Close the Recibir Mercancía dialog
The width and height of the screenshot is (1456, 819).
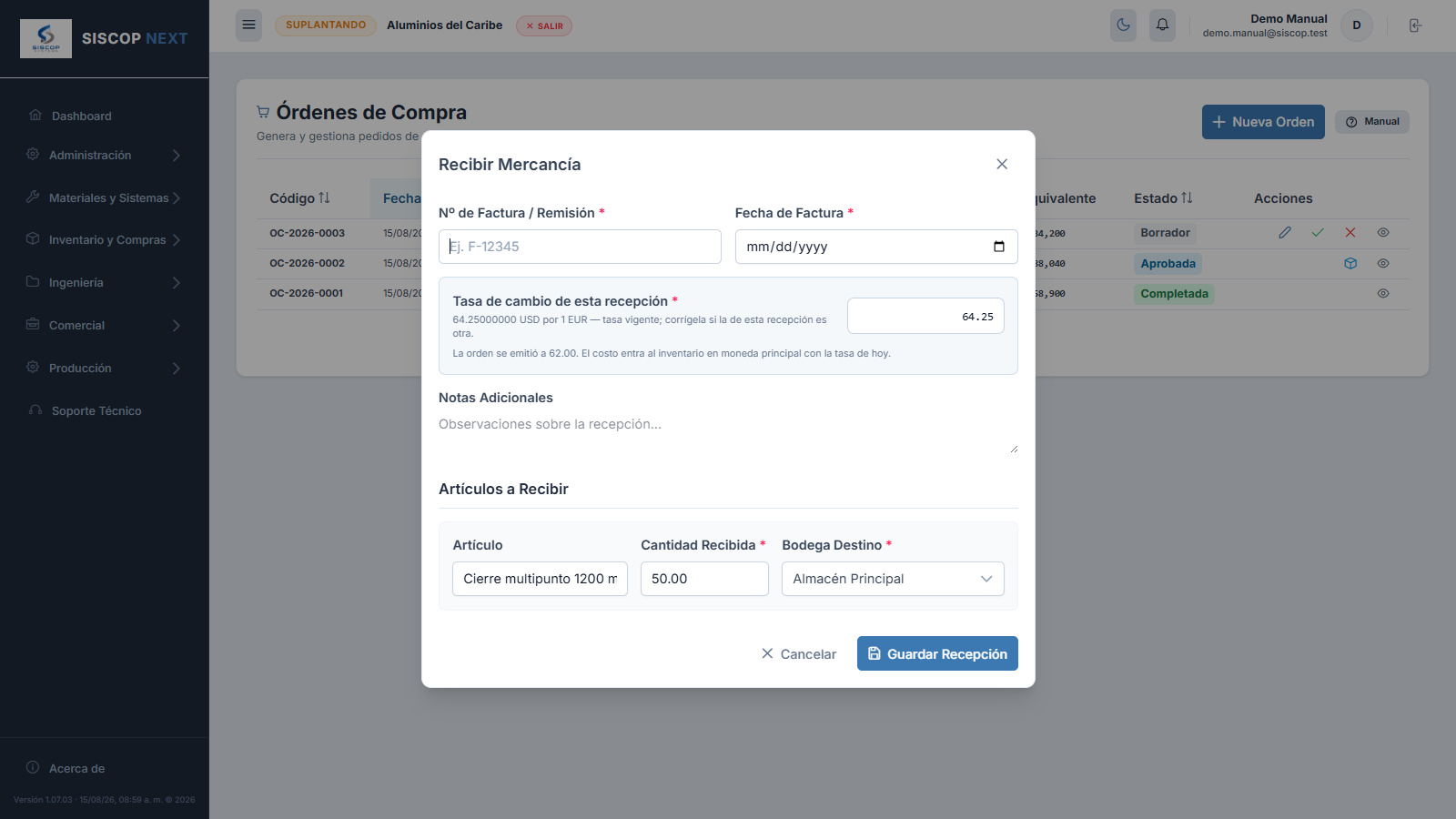(1002, 164)
